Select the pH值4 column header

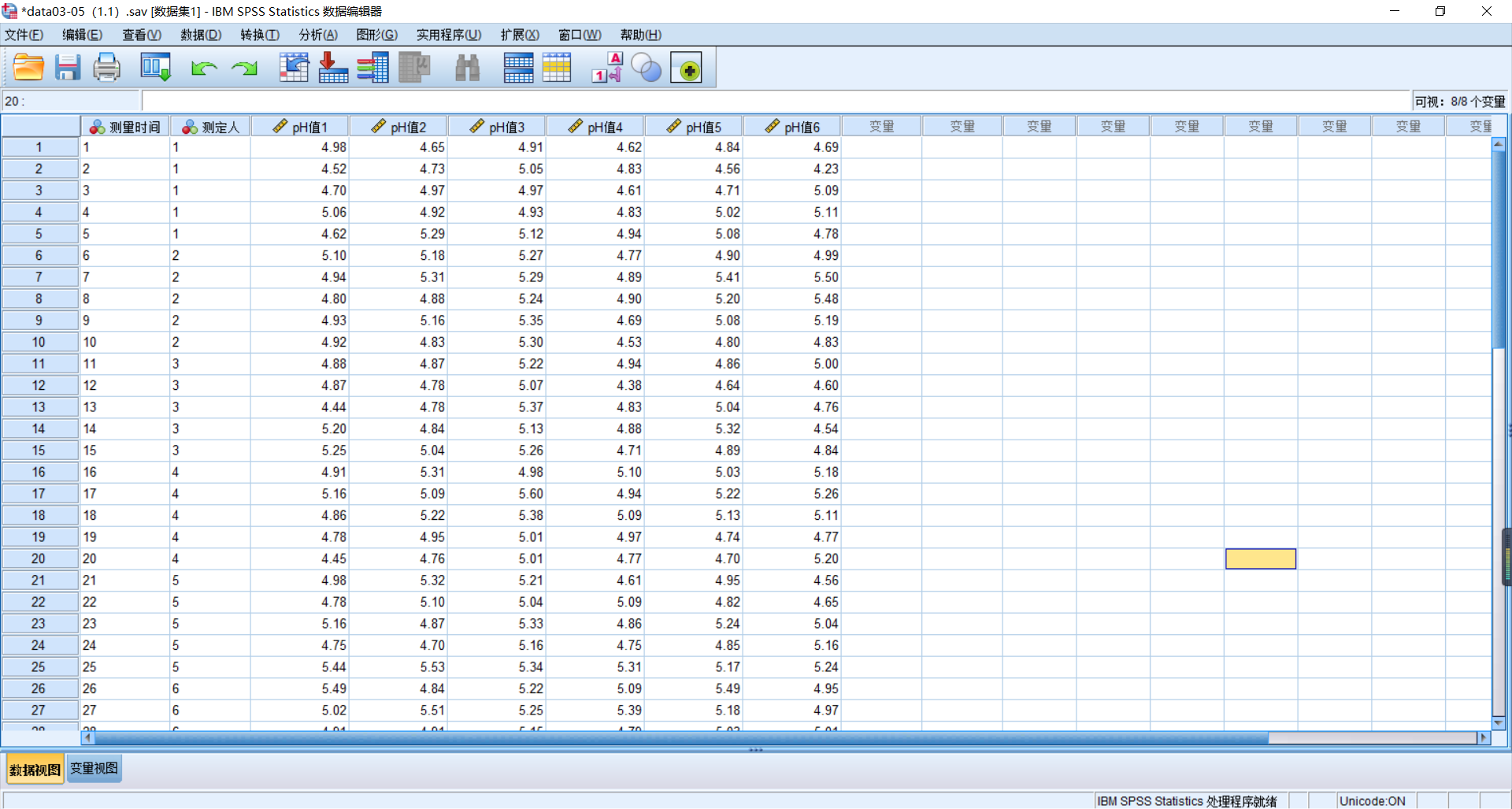[x=595, y=127]
